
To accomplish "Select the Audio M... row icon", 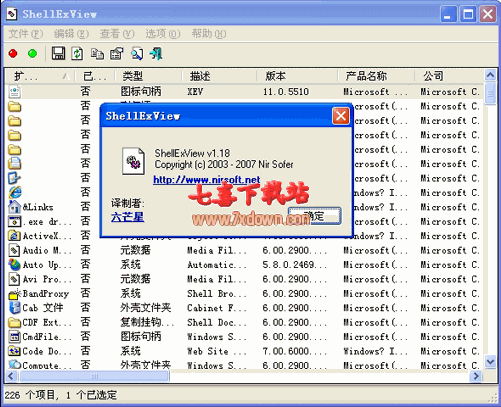I will point(14,250).
